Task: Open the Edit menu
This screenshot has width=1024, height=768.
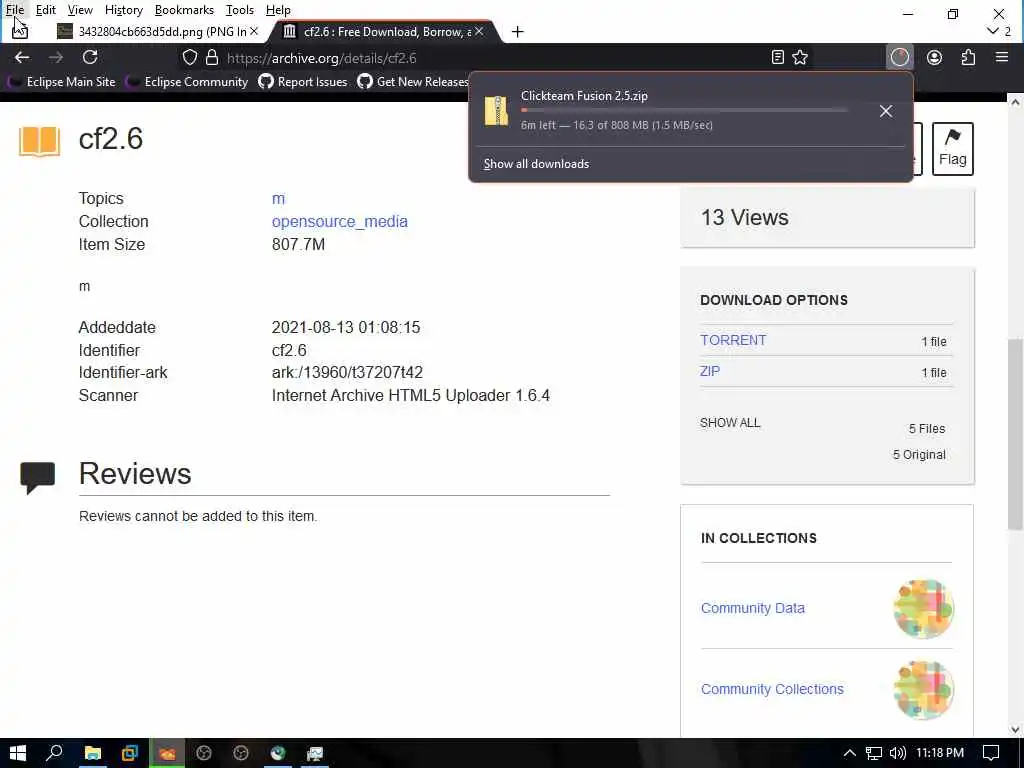Action: (x=45, y=10)
